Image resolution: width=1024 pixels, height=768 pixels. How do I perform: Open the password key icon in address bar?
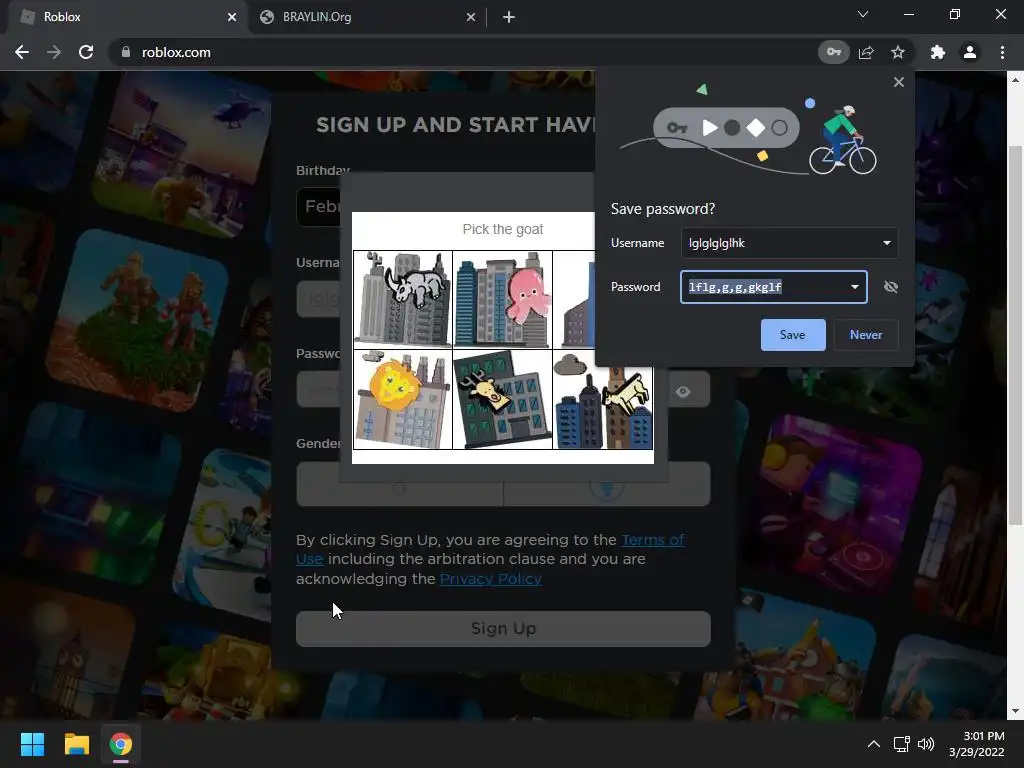834,52
